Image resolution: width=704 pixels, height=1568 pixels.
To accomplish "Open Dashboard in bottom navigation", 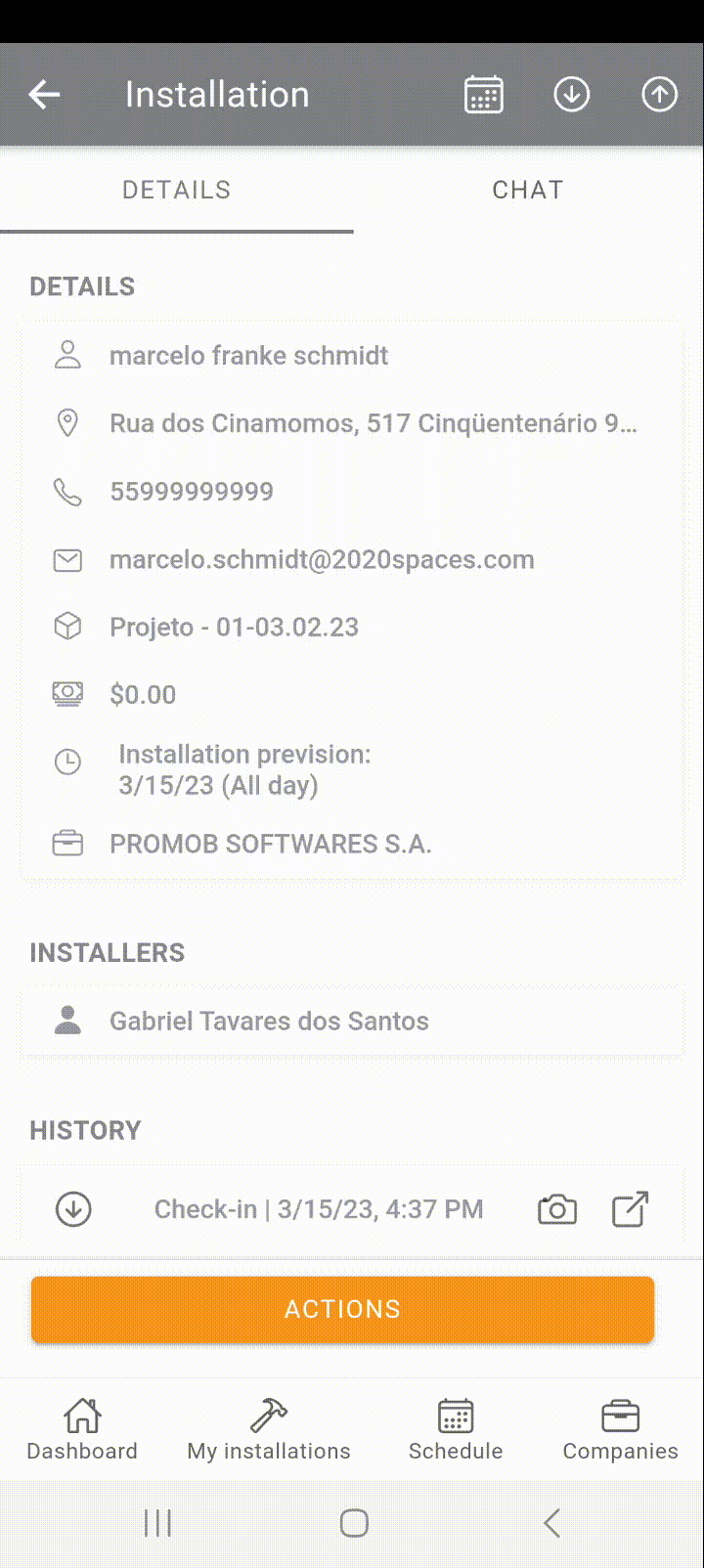I will [x=82, y=1429].
